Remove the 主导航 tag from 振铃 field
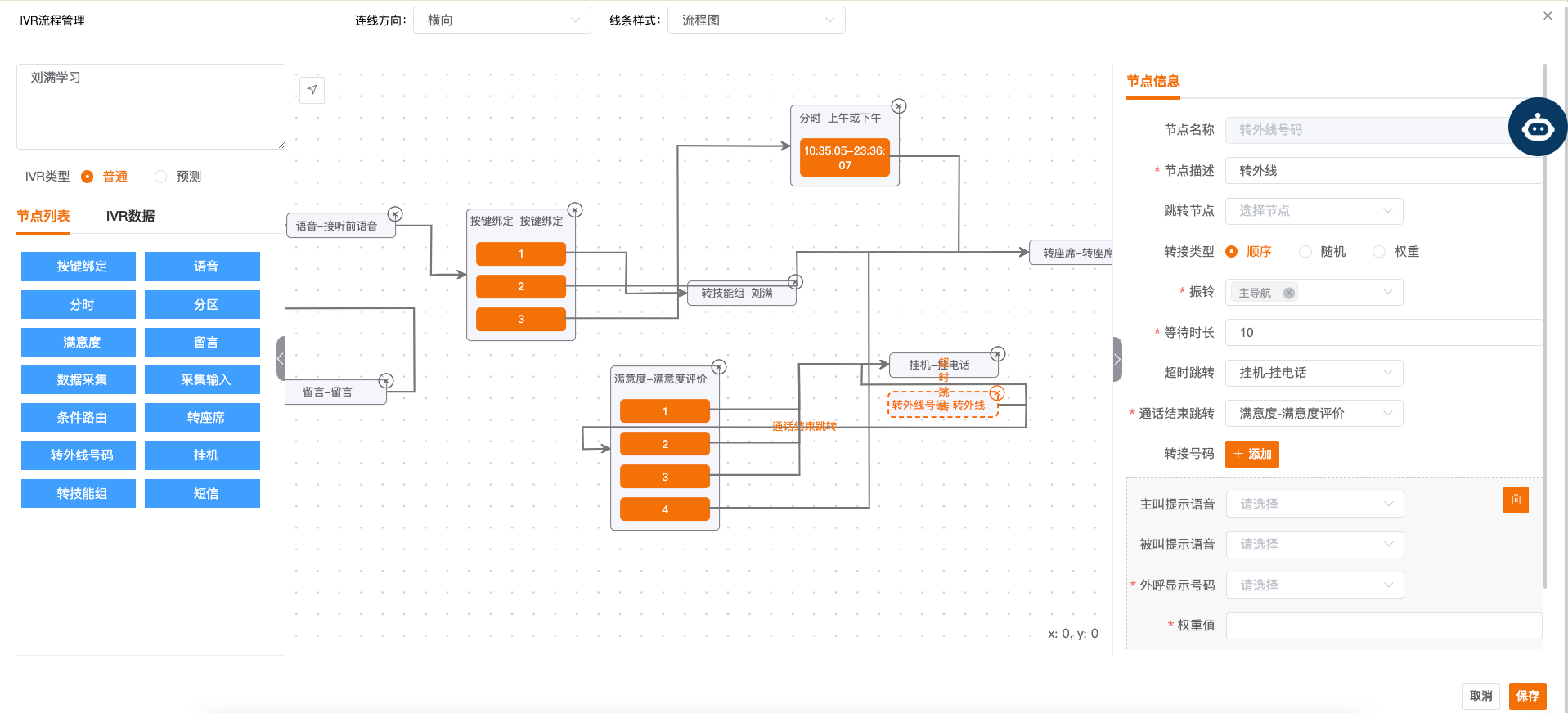The height and width of the screenshot is (713, 1568). [1288, 293]
